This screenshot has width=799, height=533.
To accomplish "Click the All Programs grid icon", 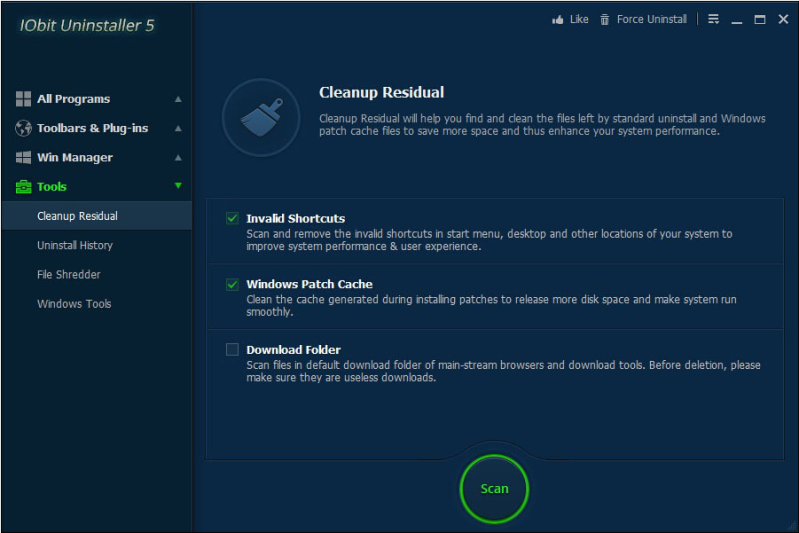I will (x=23, y=99).
